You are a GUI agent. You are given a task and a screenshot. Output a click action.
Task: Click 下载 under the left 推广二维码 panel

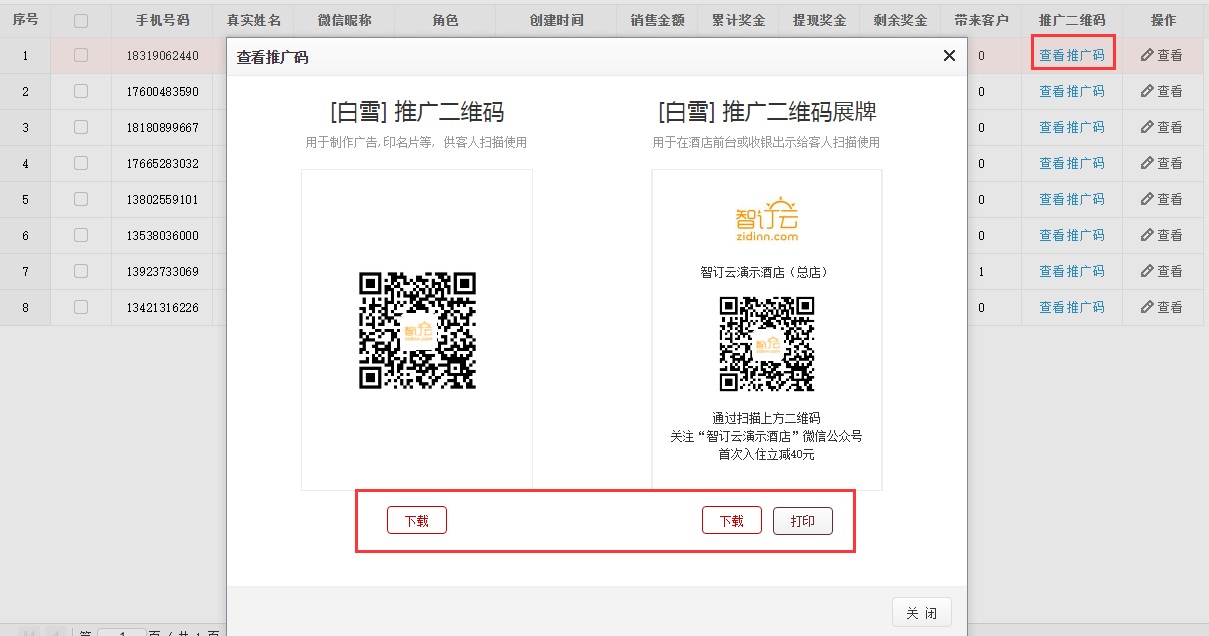[417, 521]
